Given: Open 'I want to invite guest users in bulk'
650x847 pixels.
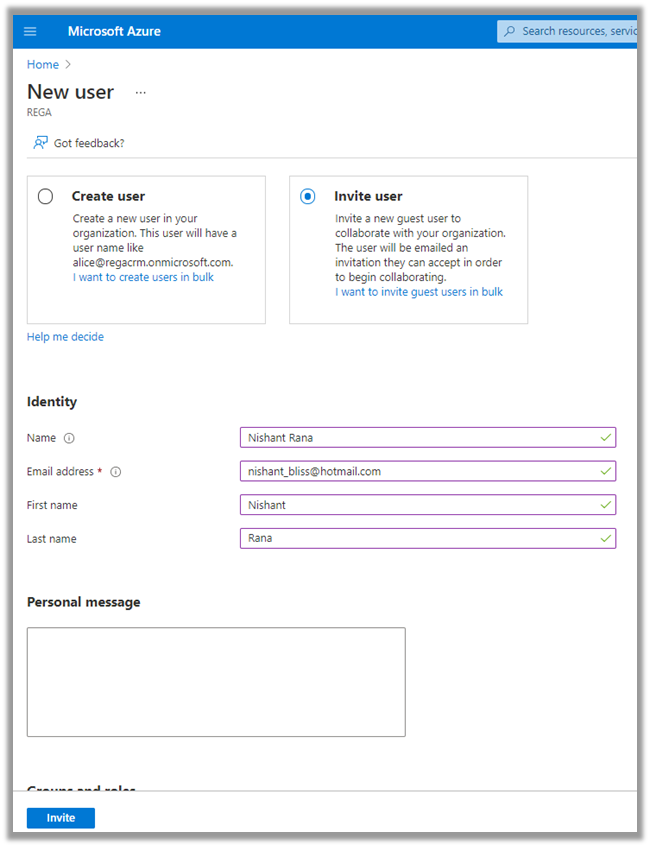Looking at the screenshot, I should coord(419,292).
